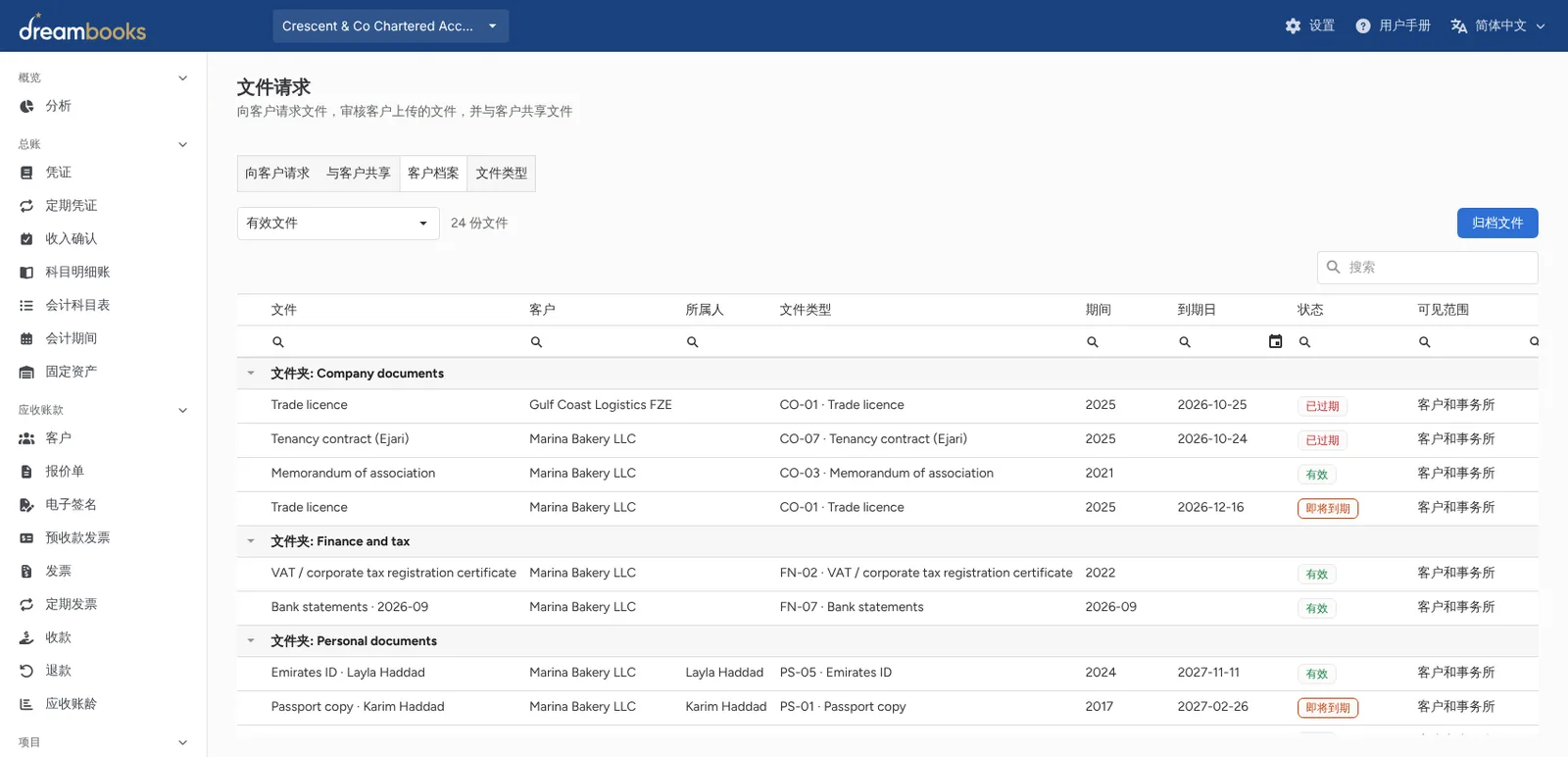Open the 应收账龄 aging report link
The width and height of the screenshot is (1568, 757).
coord(72,704)
